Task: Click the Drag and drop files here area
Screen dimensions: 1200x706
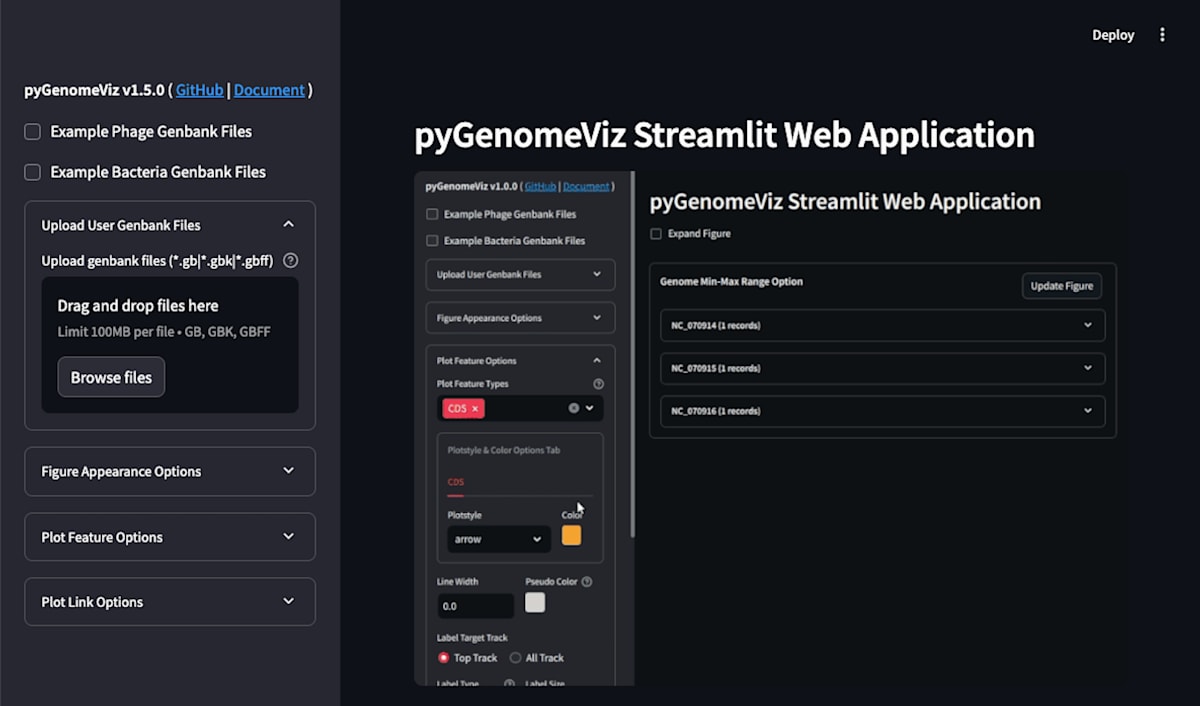Action: tap(170, 345)
